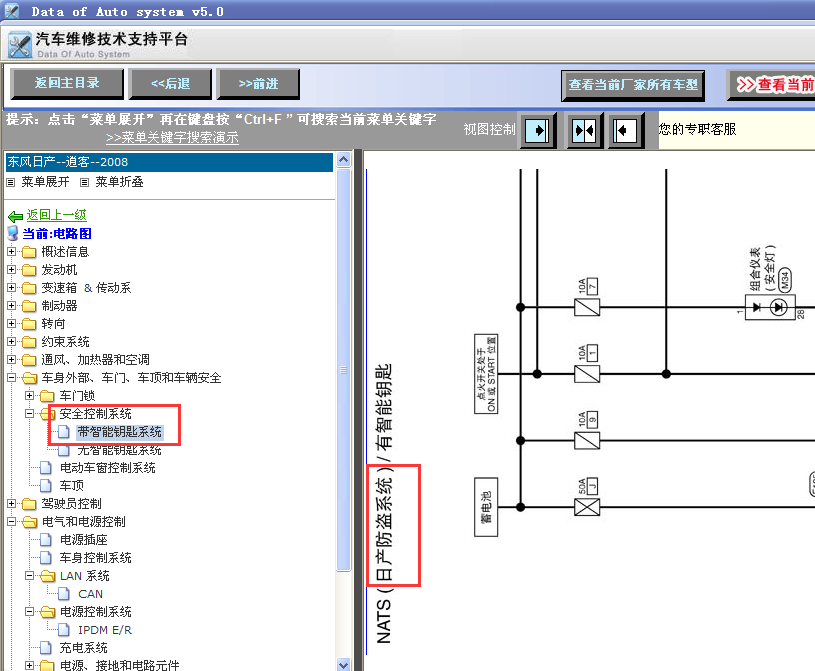815x671 pixels.
Task: Expand the 概述信息 tree node
Action: [11, 252]
